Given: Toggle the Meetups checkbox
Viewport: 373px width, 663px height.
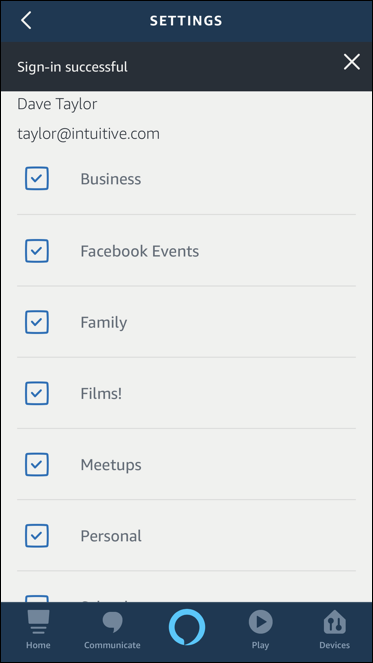Looking at the screenshot, I should 37,465.
